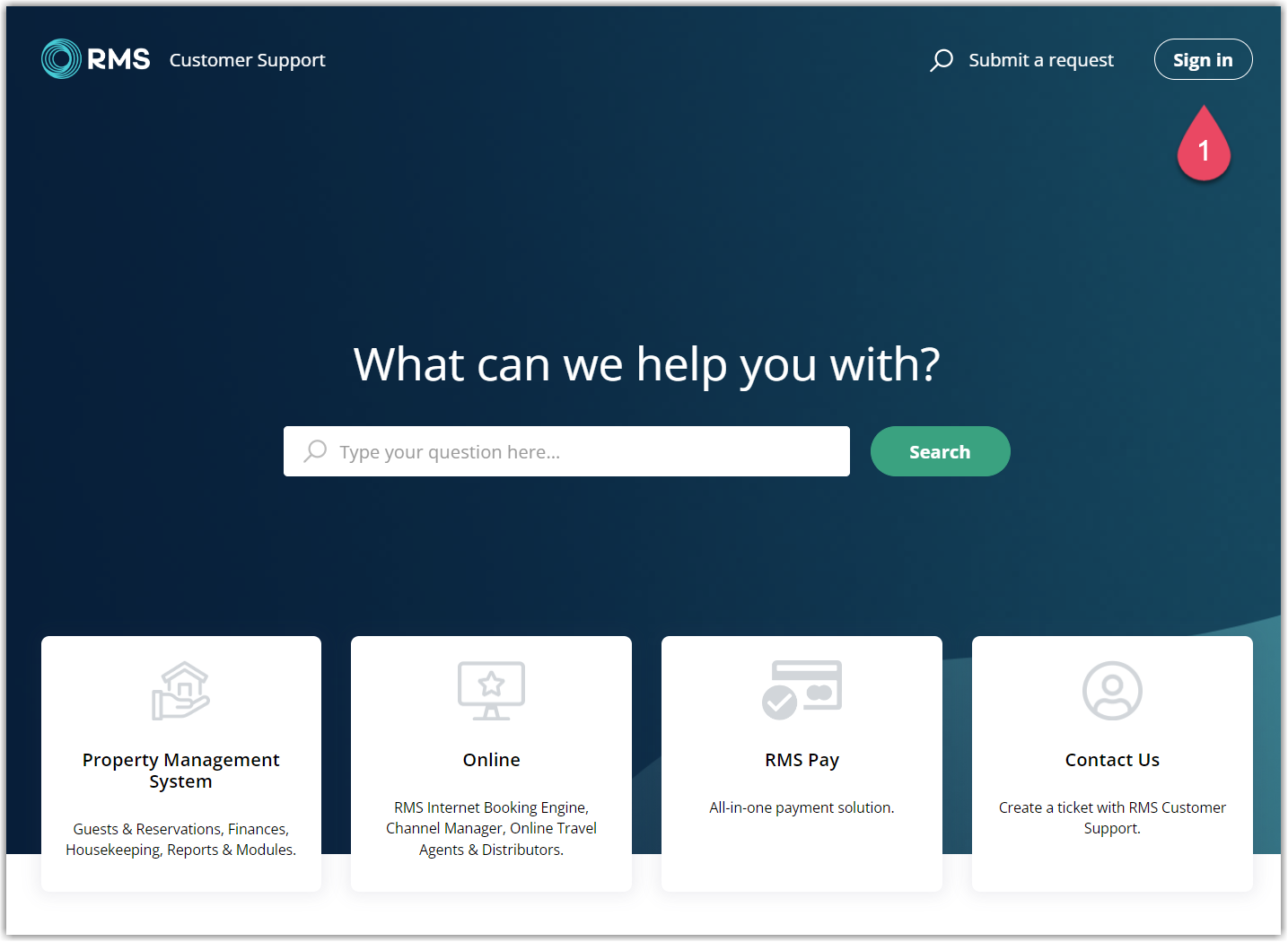Click the RMS logo icon

(61, 59)
